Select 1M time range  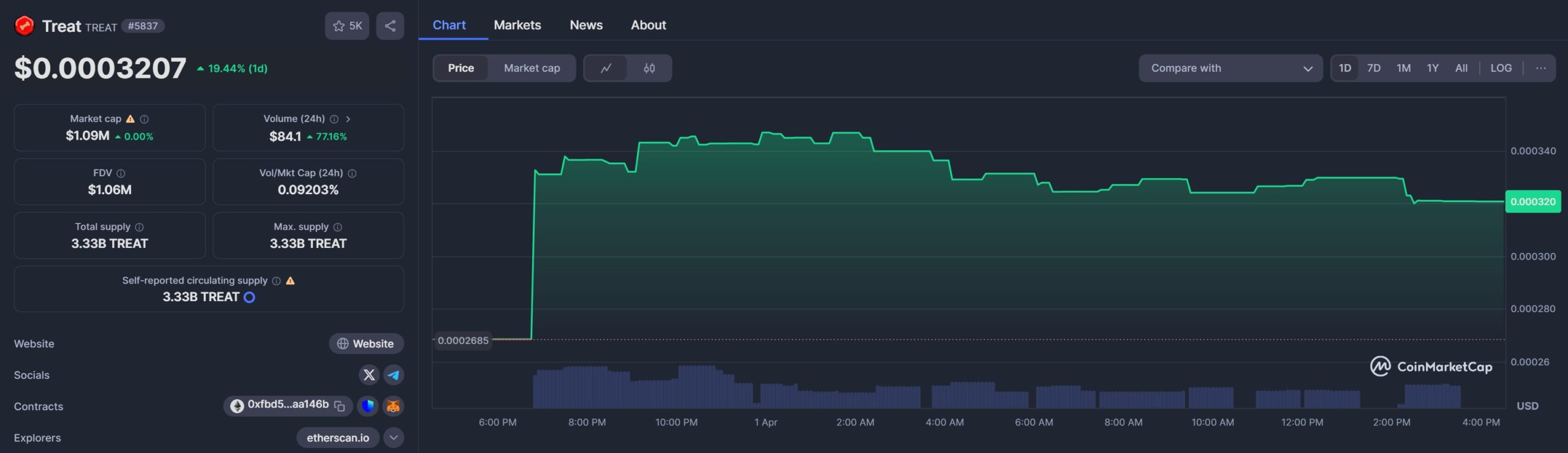pos(1403,68)
